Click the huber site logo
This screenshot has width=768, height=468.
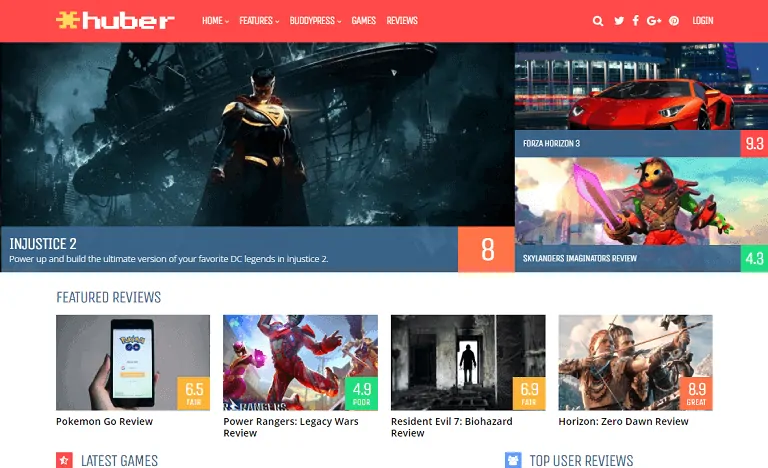115,21
